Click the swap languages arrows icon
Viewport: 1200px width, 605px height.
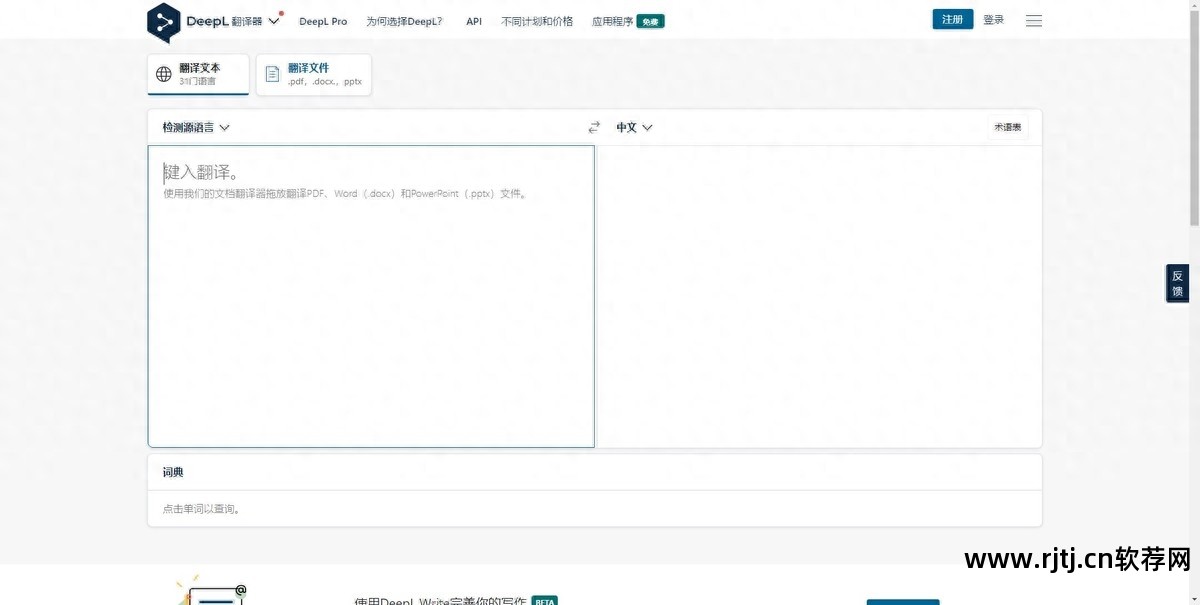[x=594, y=127]
